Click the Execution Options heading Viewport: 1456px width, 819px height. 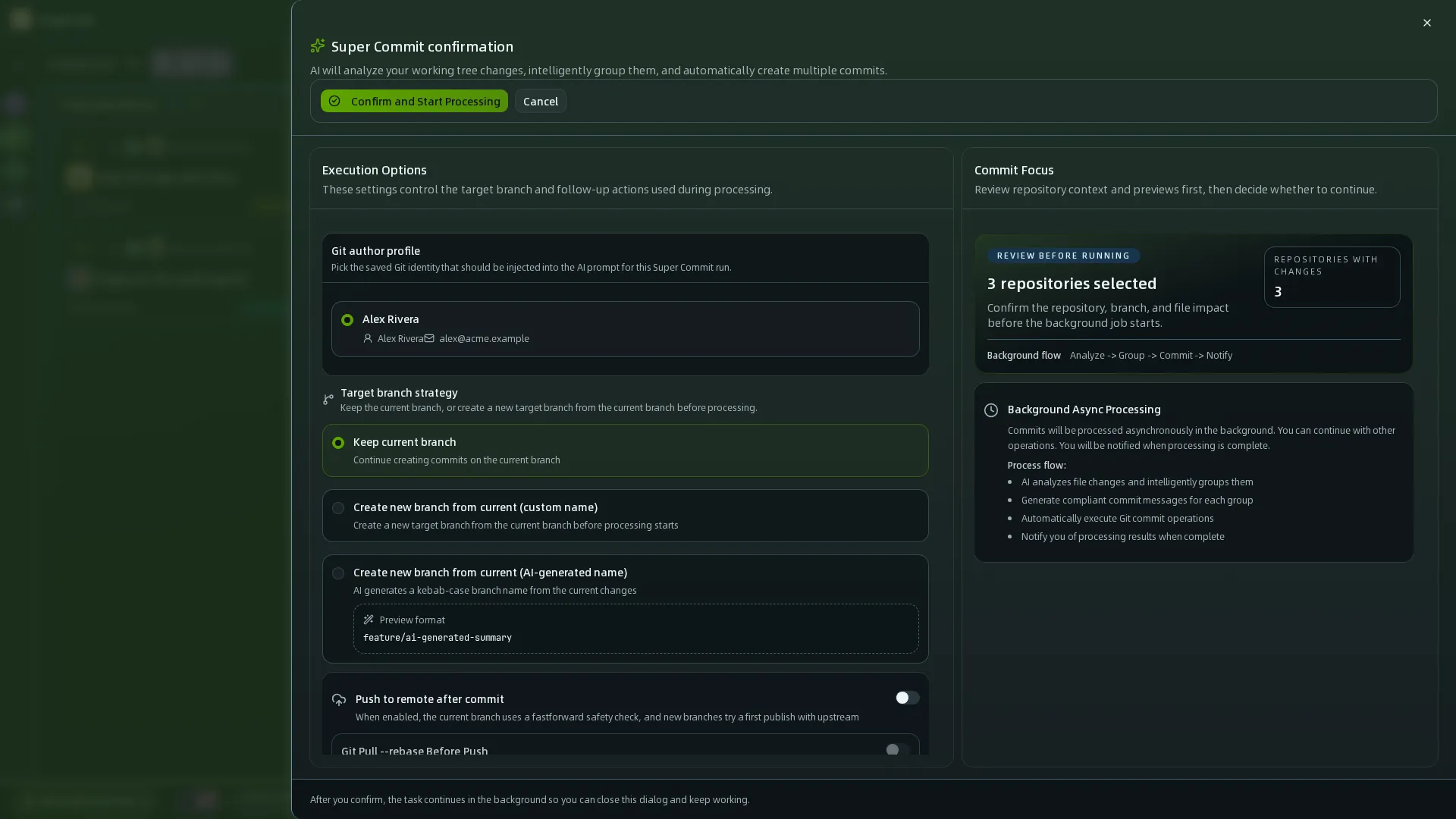pos(374,170)
